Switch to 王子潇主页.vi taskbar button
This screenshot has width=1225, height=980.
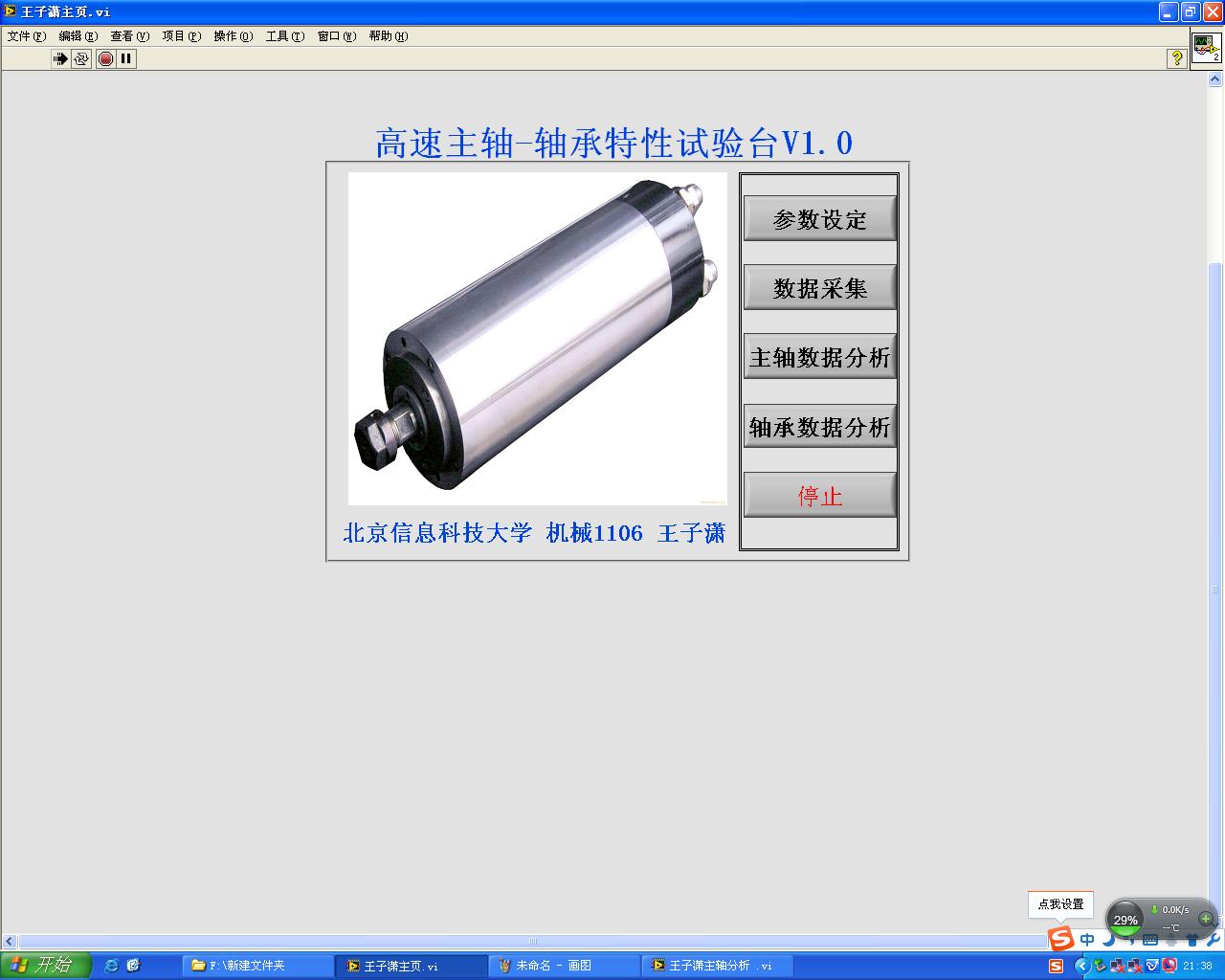[412, 966]
